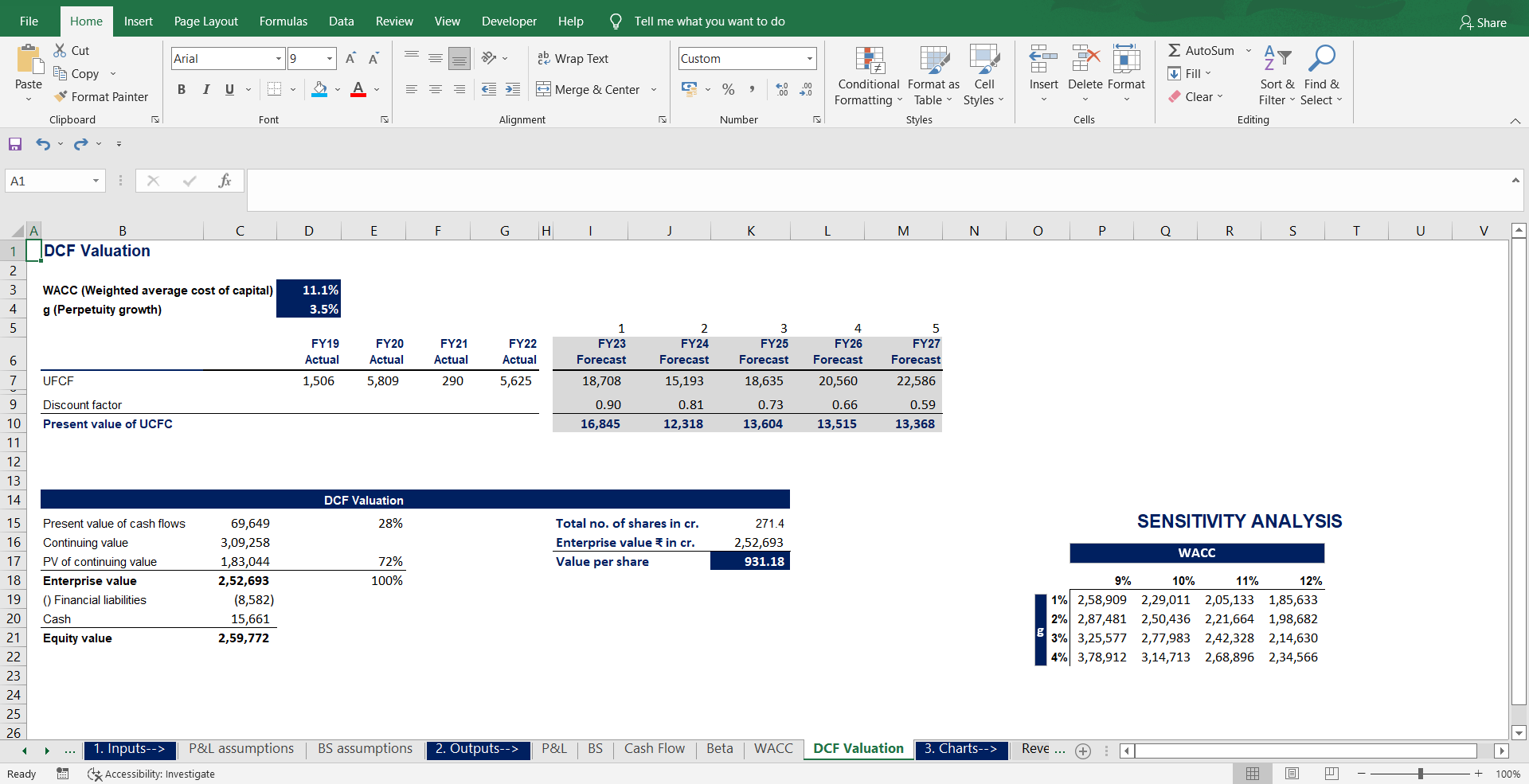
Task: Open the orientation text rotation icon
Action: click(489, 58)
